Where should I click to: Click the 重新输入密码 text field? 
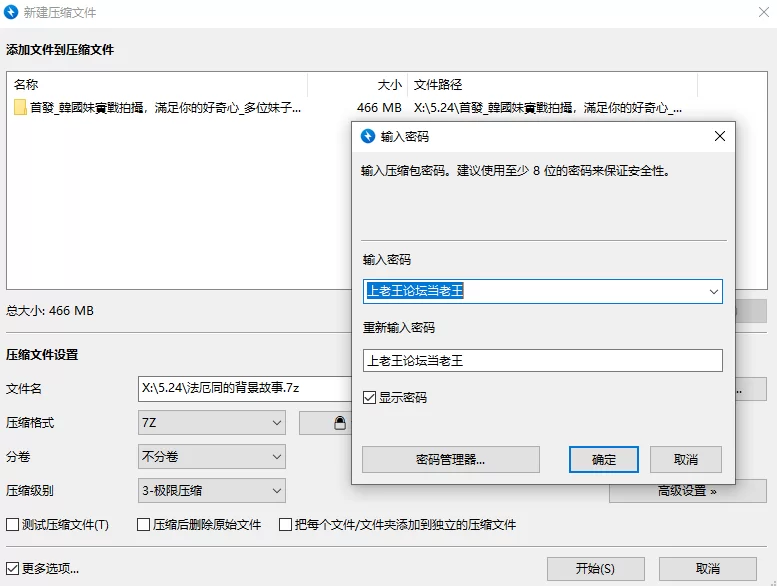[542, 361]
